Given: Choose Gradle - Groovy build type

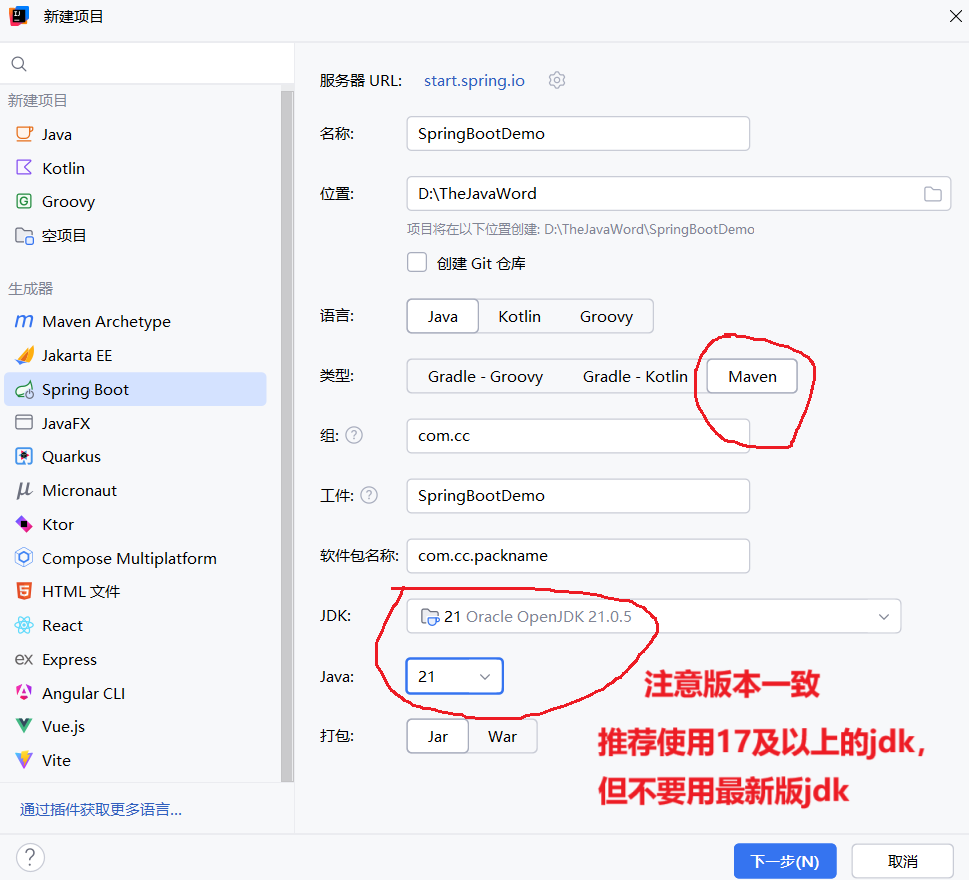Looking at the screenshot, I should click(486, 376).
